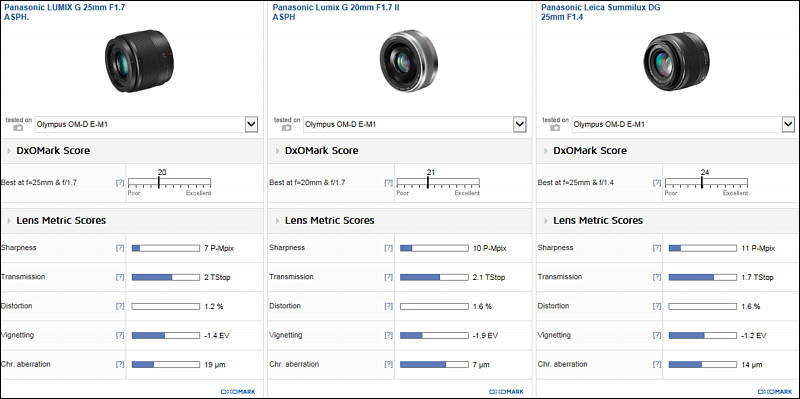This screenshot has height=399, width=800.
Task: Click the 11 P-Mpix sharpness bar
Action: [x=703, y=248]
